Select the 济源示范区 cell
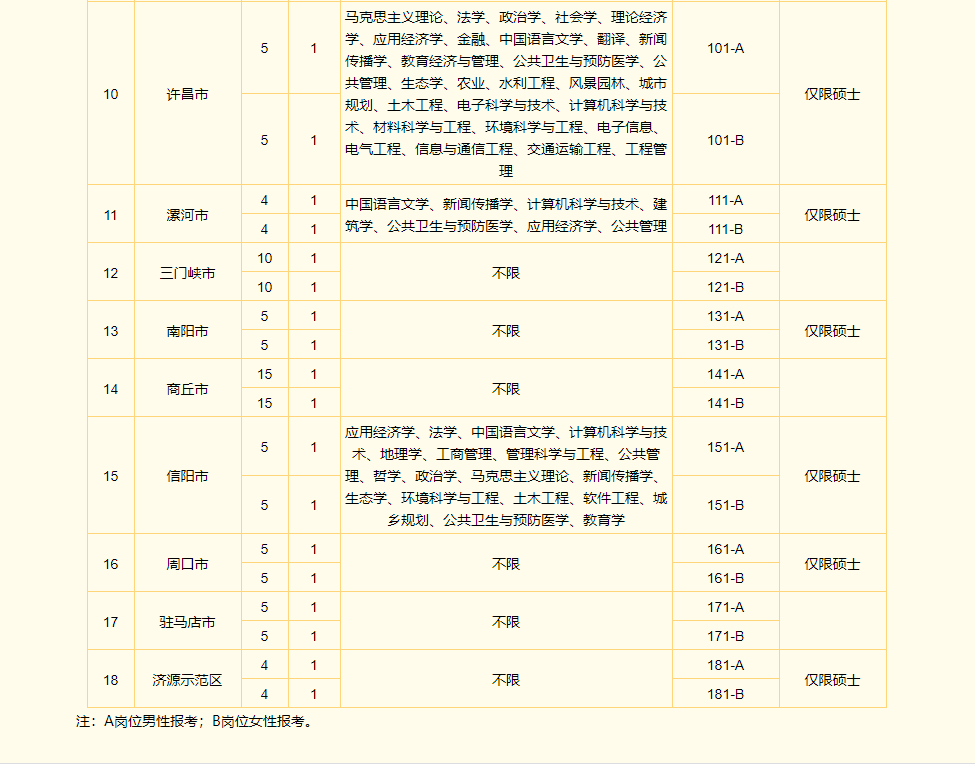Image resolution: width=975 pixels, height=765 pixels. pos(187,680)
